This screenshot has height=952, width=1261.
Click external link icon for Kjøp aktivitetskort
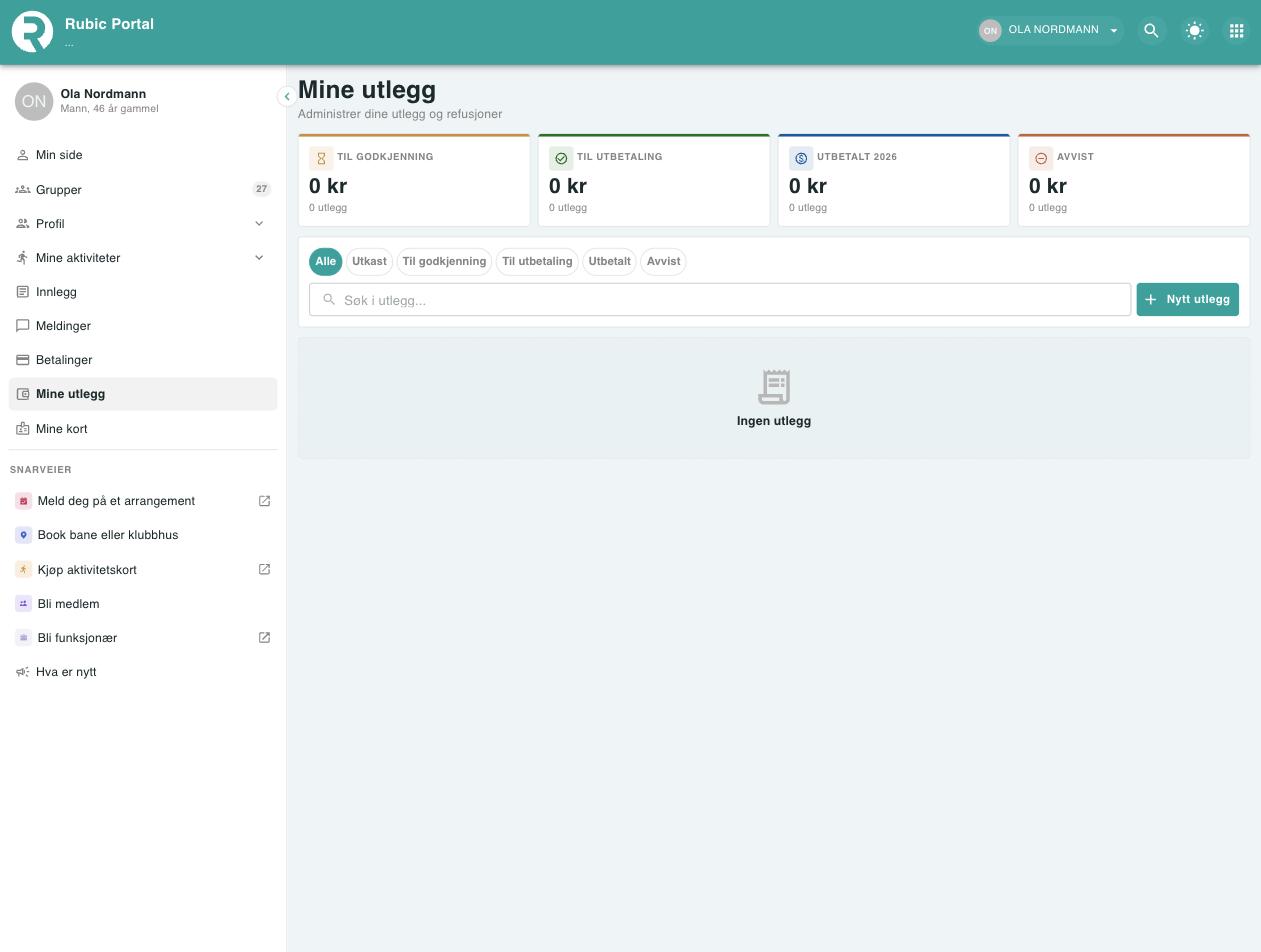265,570
